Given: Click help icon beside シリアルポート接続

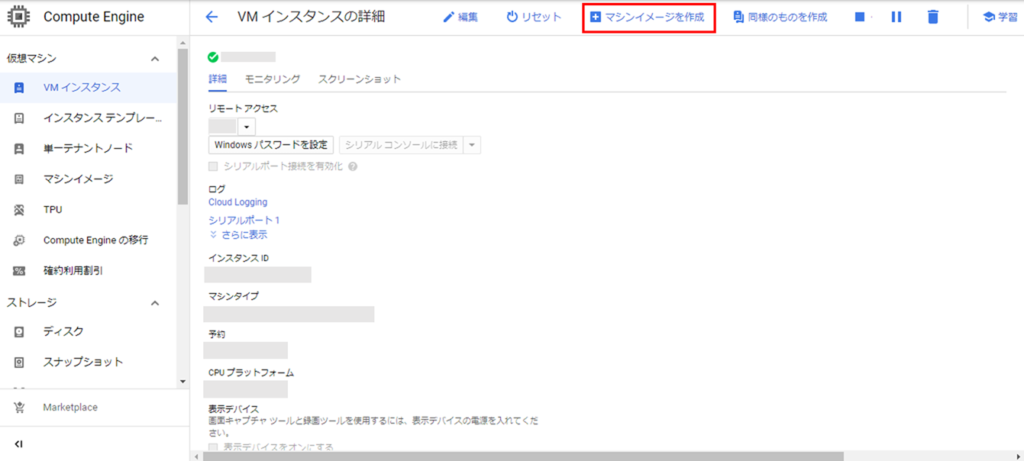Looking at the screenshot, I should pos(353,166).
